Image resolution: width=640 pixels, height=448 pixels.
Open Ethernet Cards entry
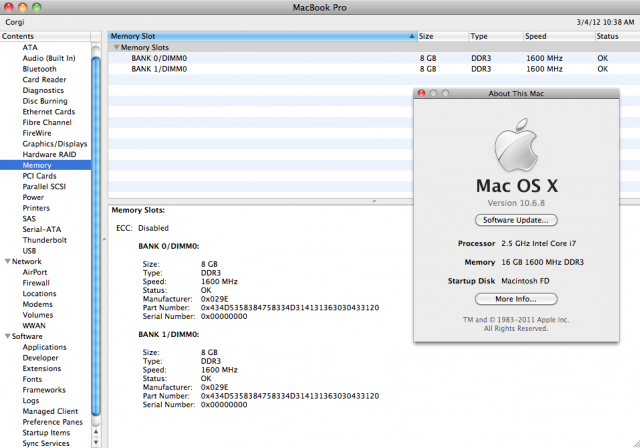(49, 111)
